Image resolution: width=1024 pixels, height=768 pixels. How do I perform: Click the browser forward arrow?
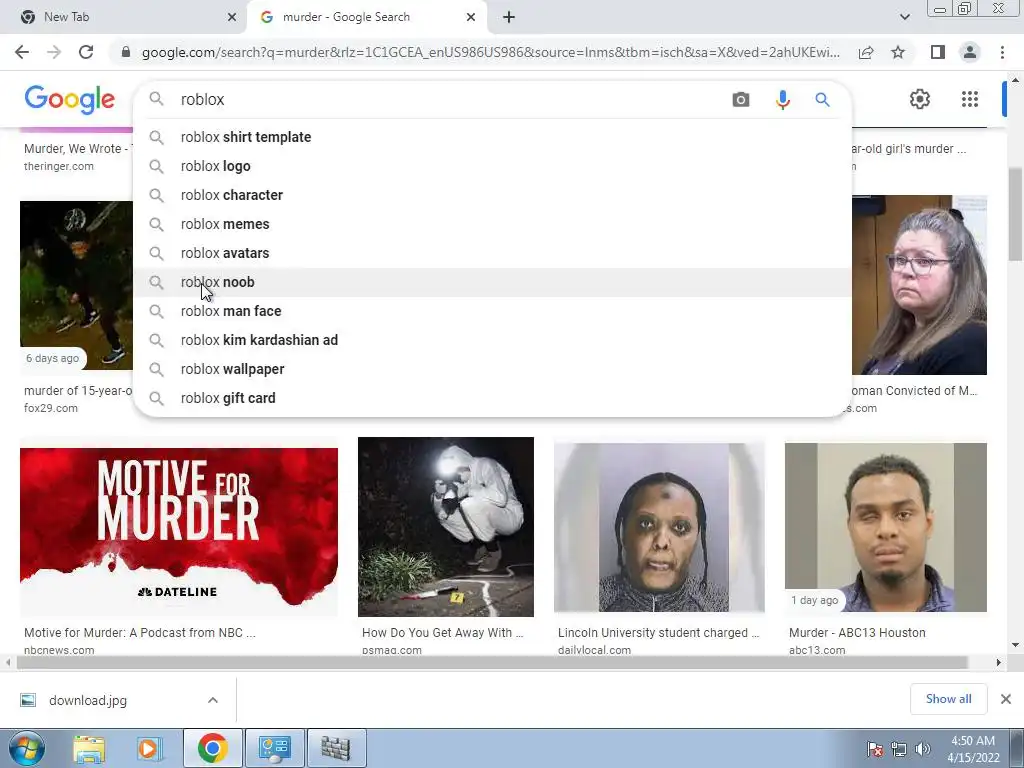[54, 52]
